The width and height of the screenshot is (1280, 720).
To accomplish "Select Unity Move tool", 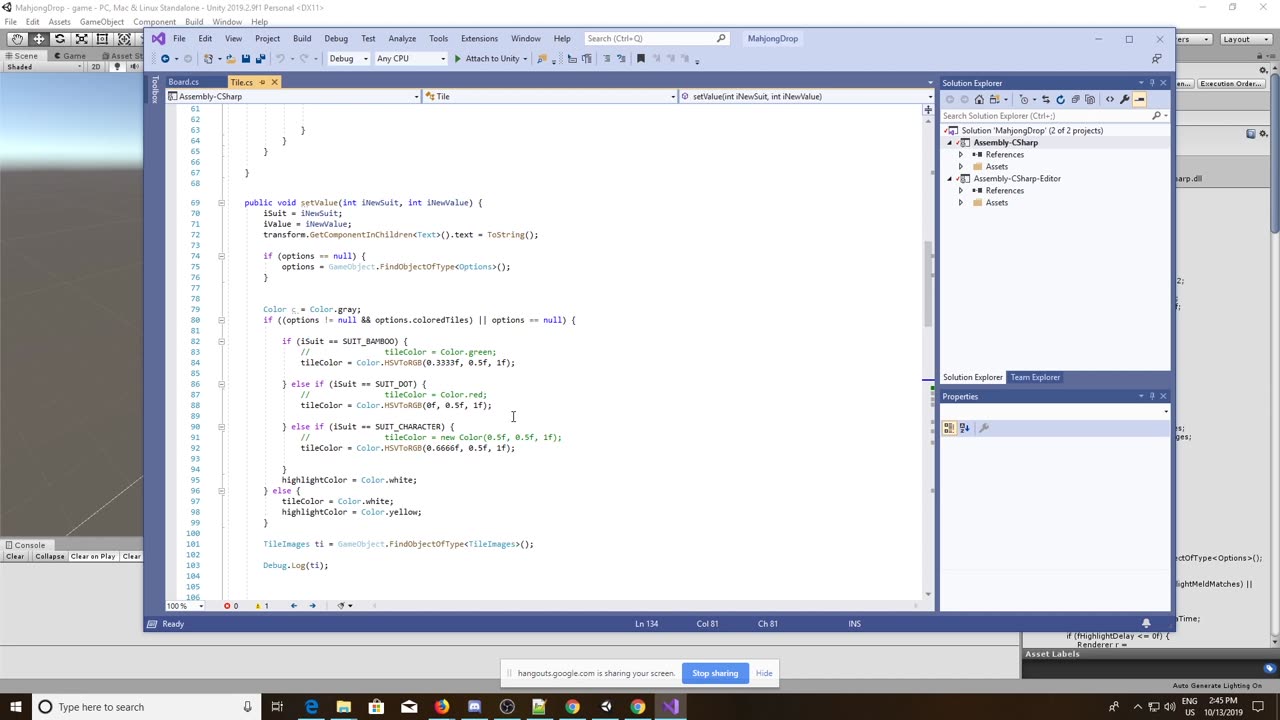I will point(38,39).
